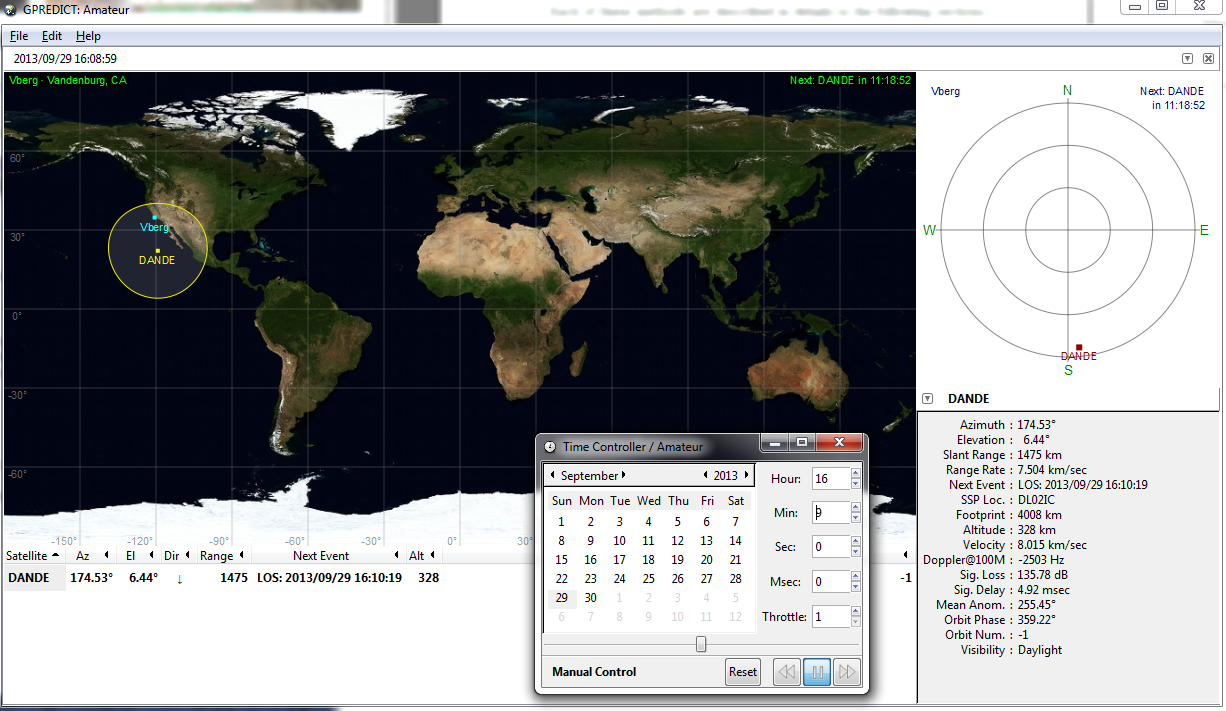Image resolution: width=1226 pixels, height=711 pixels.
Task: Go back one year from 2013
Action: click(706, 475)
